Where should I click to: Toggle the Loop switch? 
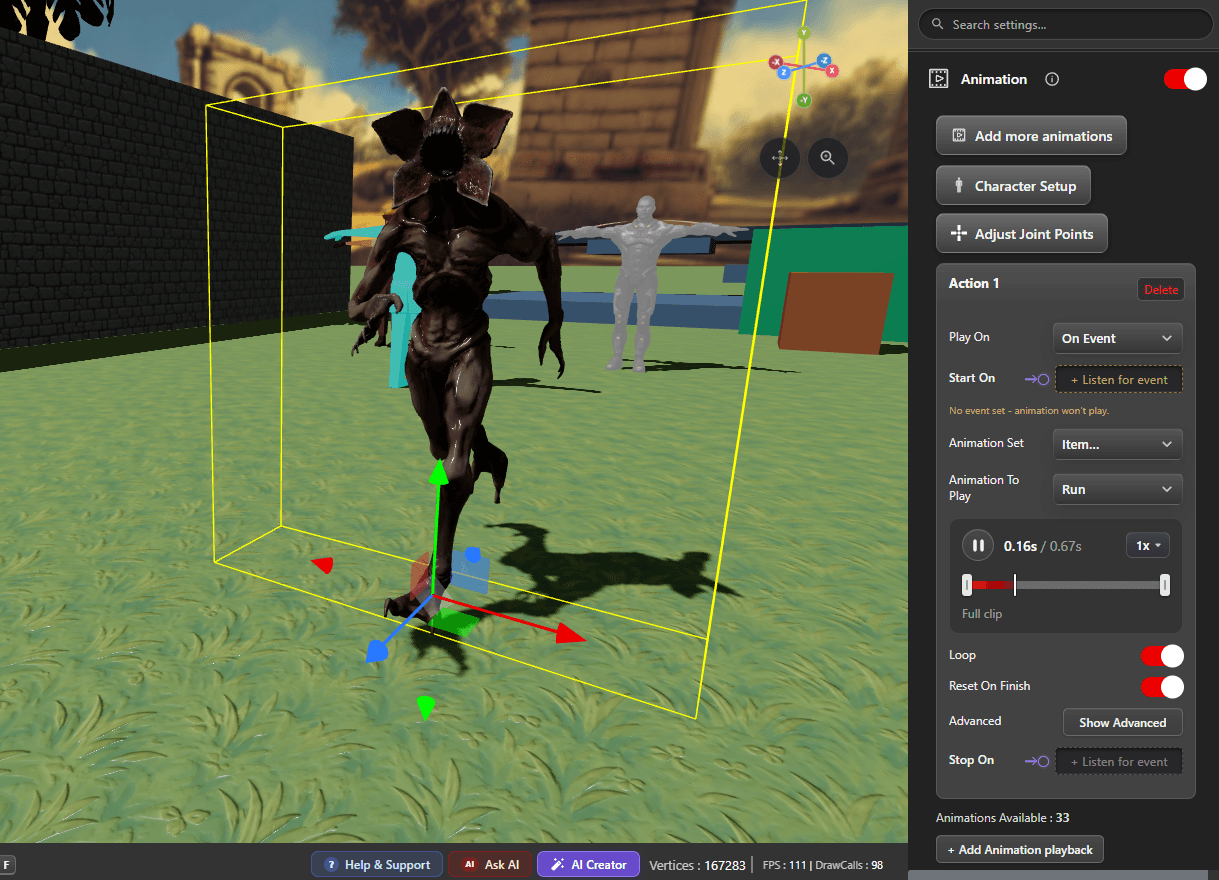(1162, 656)
